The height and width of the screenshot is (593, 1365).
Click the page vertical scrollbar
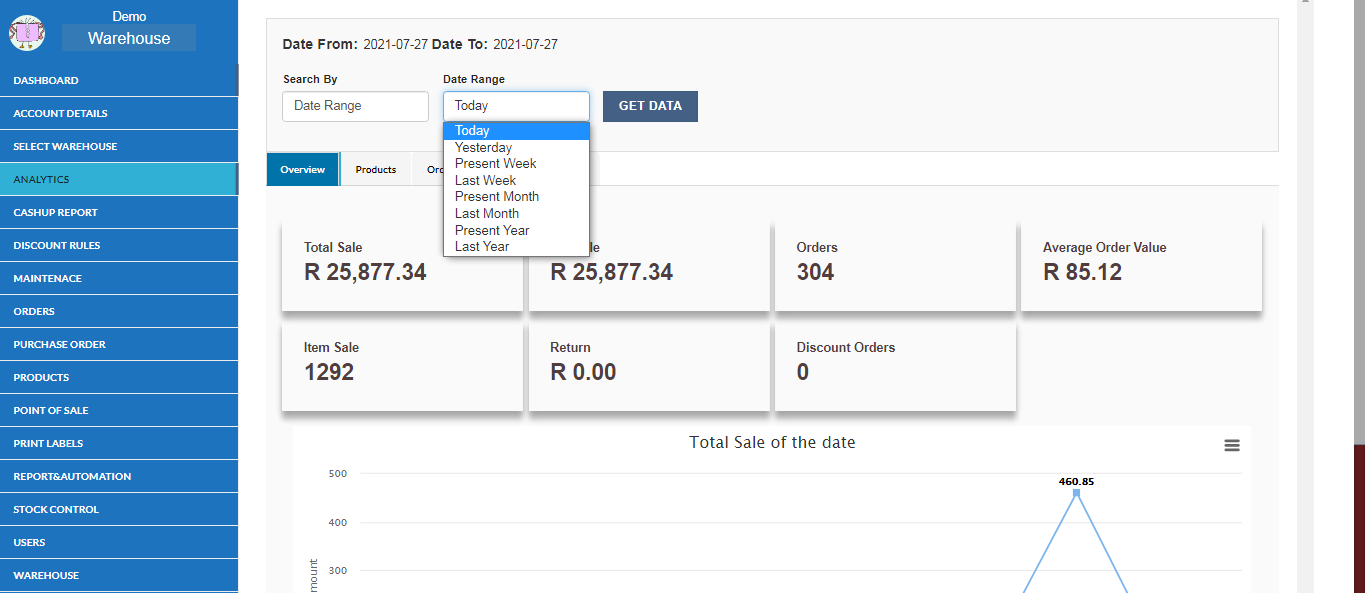point(1305,300)
